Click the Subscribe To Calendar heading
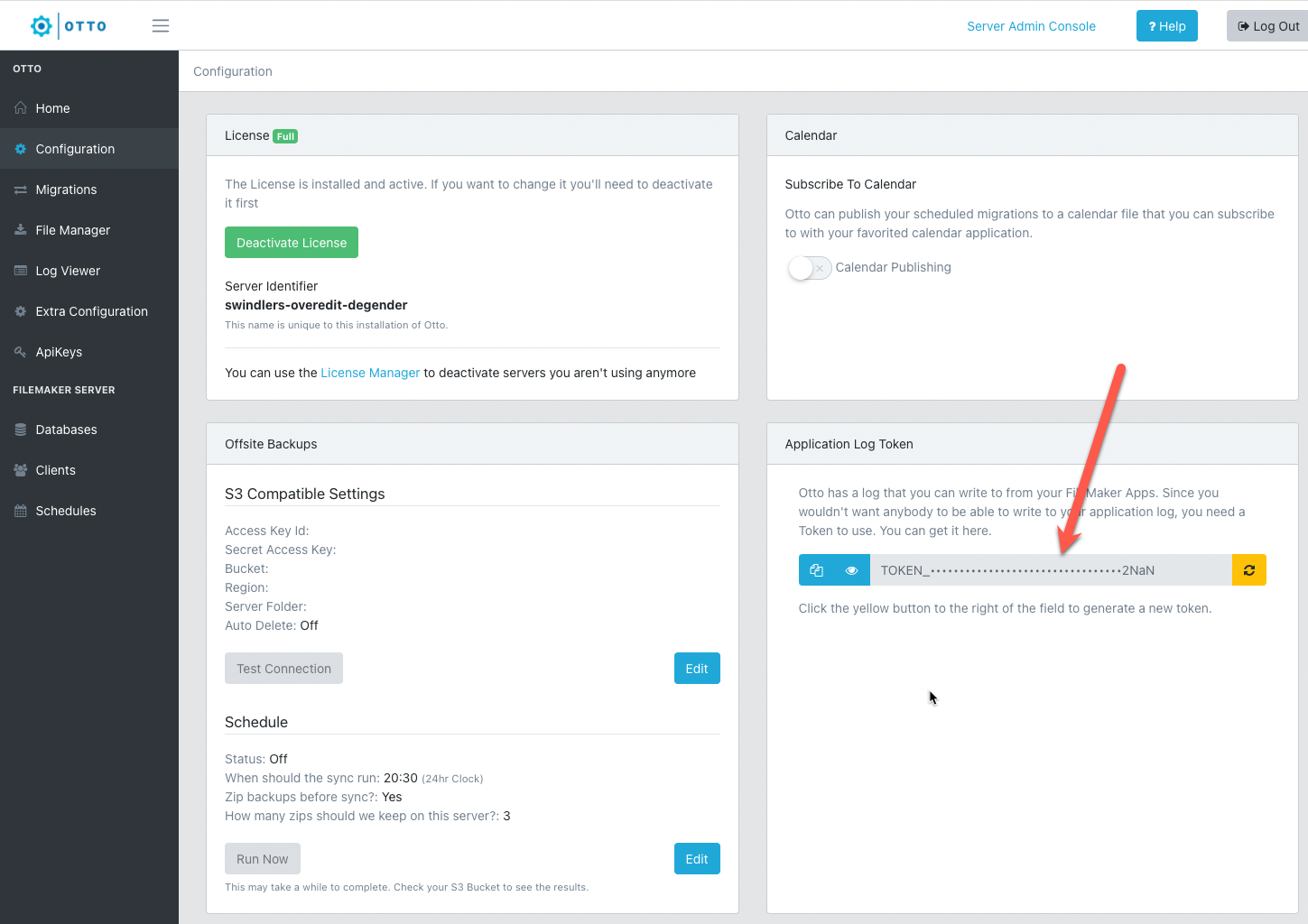Screen dimensions: 1308x924 pyautogui.click(x=850, y=184)
